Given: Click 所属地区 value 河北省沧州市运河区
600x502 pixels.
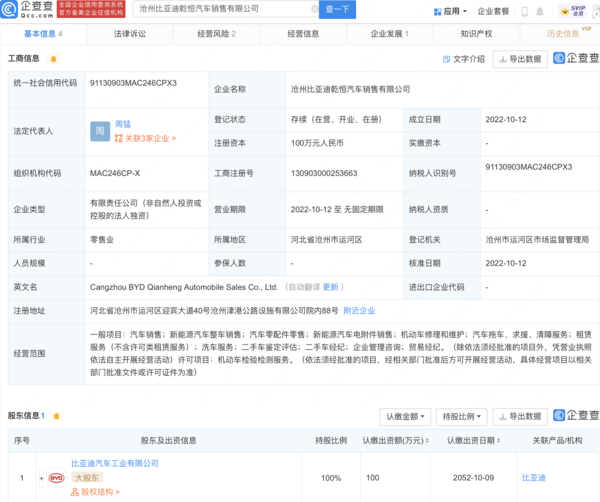Looking at the screenshot, I should click(326, 240).
